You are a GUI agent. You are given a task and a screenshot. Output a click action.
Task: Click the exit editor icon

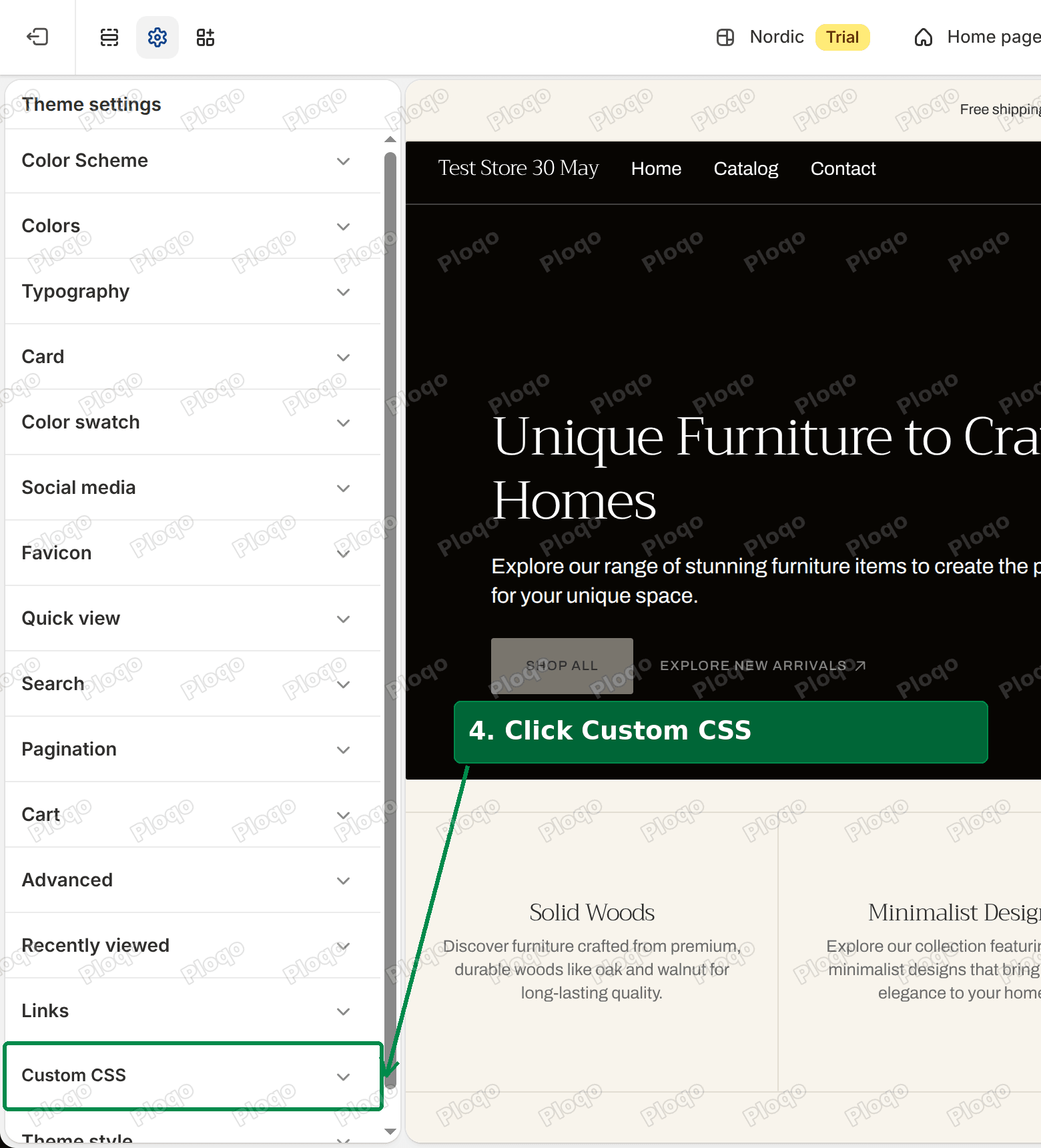pos(37,37)
